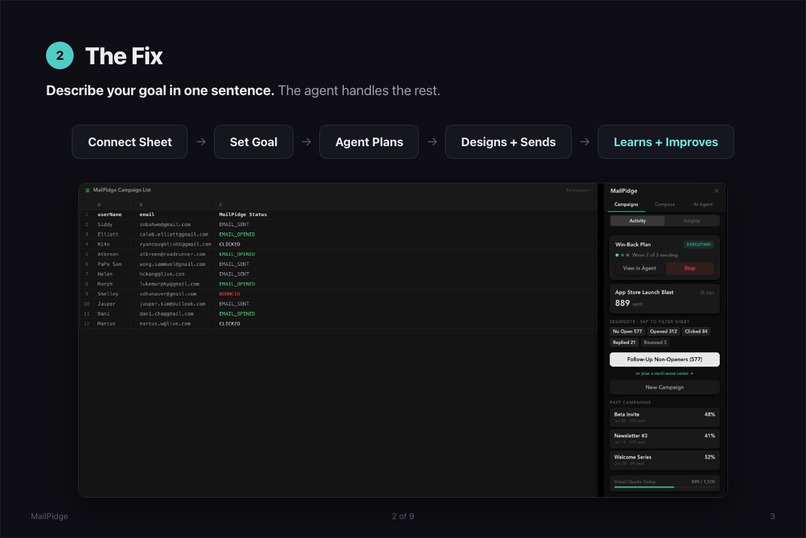Image resolution: width=806 pixels, height=538 pixels.
Task: Click the green sheet icon beside MailPidge Campaign List
Action: point(87,191)
